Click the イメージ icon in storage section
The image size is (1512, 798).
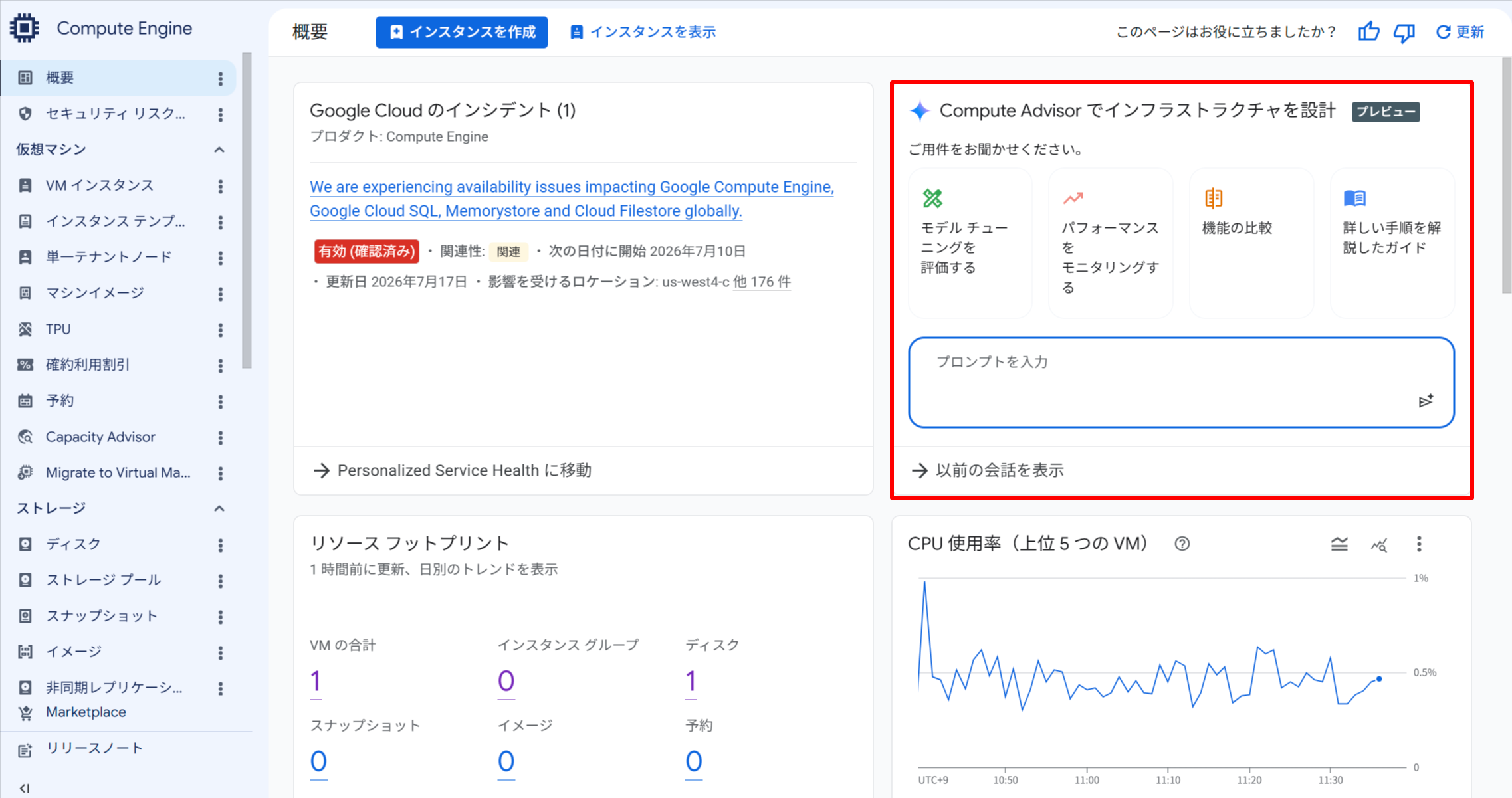[25, 652]
